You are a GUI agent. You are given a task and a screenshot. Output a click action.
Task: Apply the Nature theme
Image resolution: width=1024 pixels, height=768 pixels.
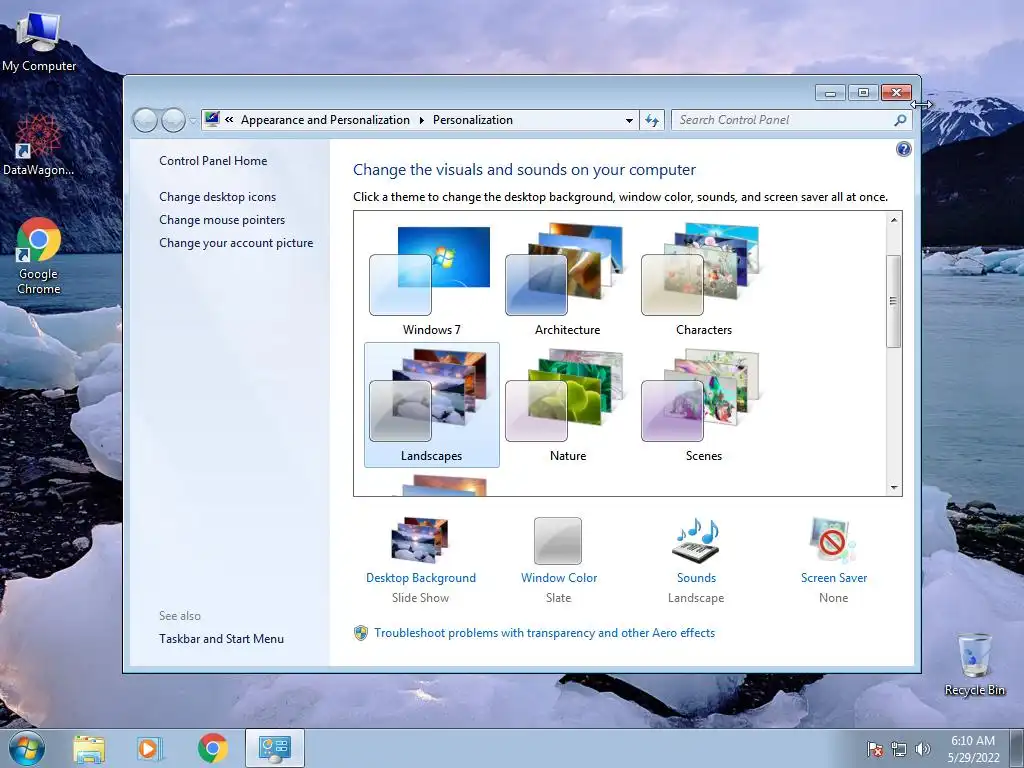tap(567, 405)
